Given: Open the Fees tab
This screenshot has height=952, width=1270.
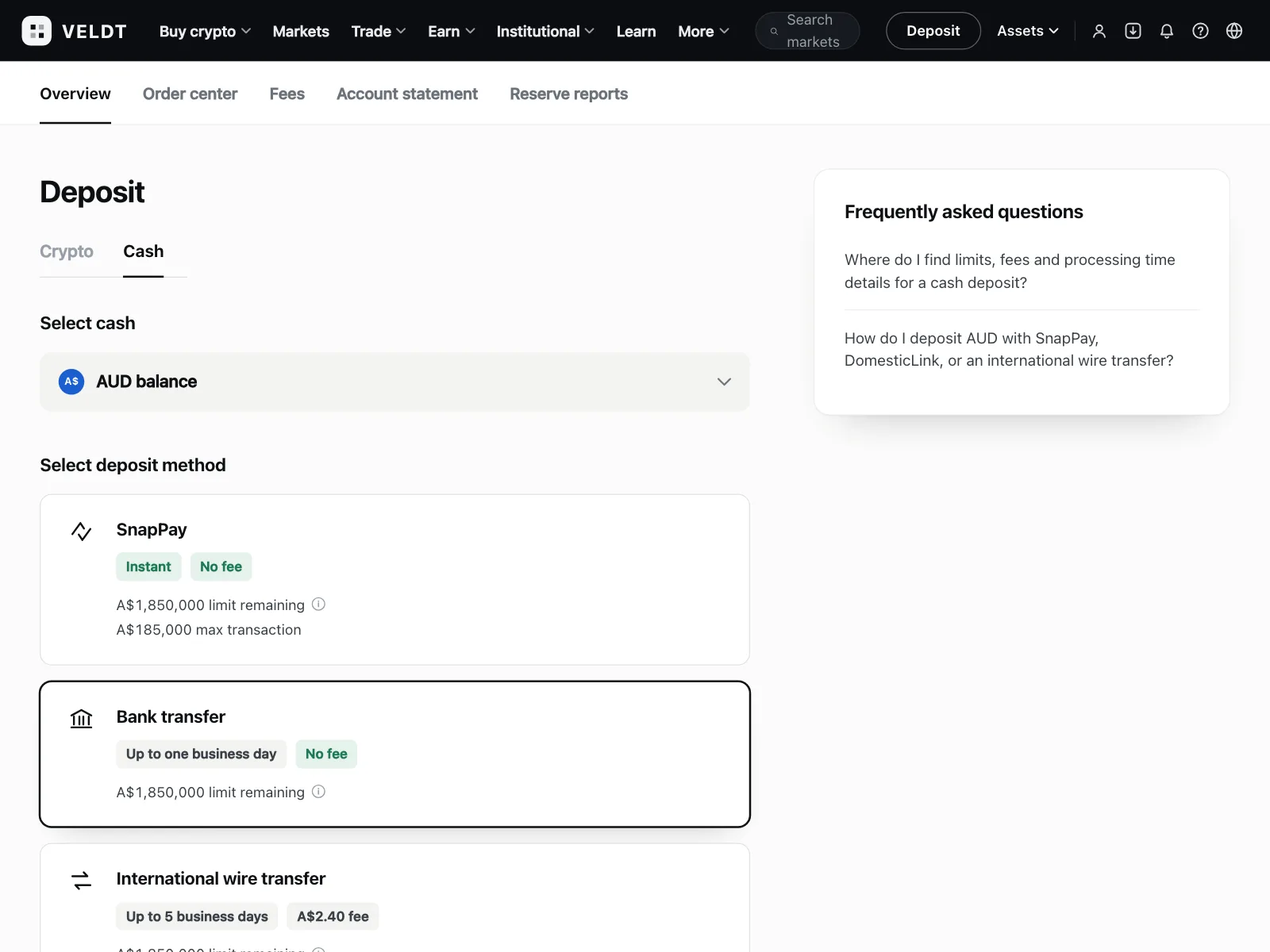Looking at the screenshot, I should point(287,94).
